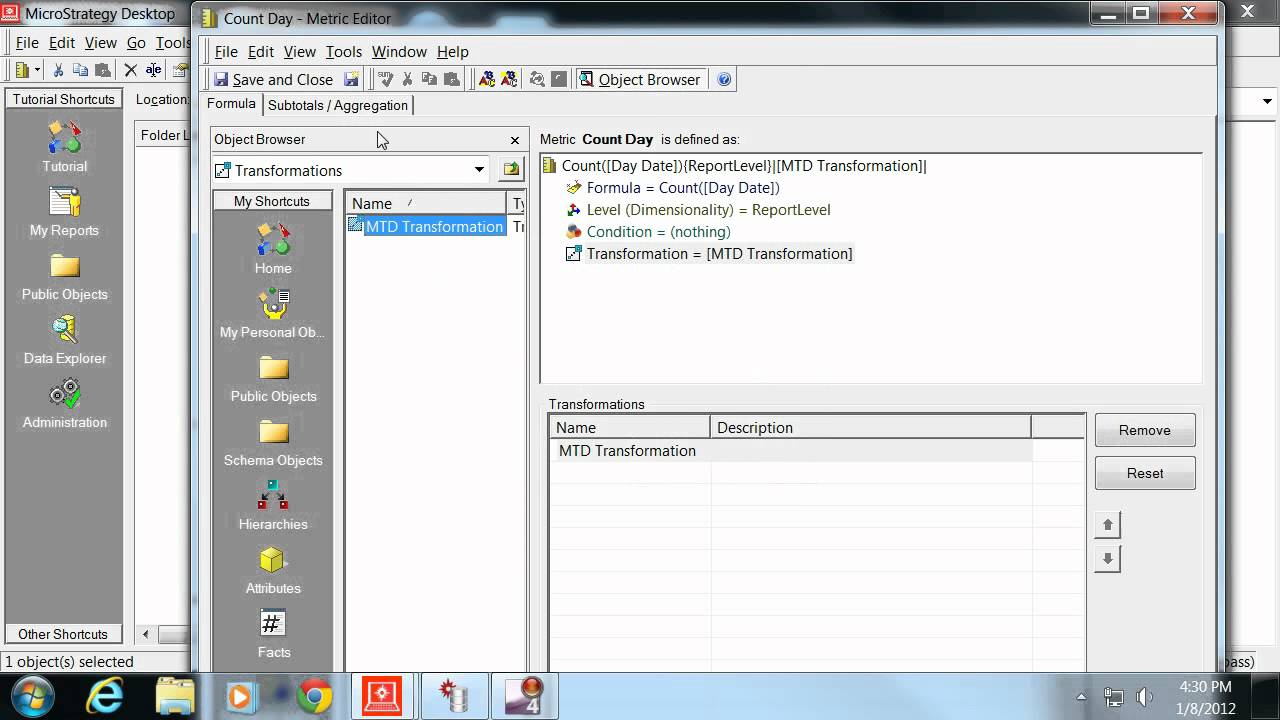
Task: Move transformation up with arrow button
Action: point(1107,525)
